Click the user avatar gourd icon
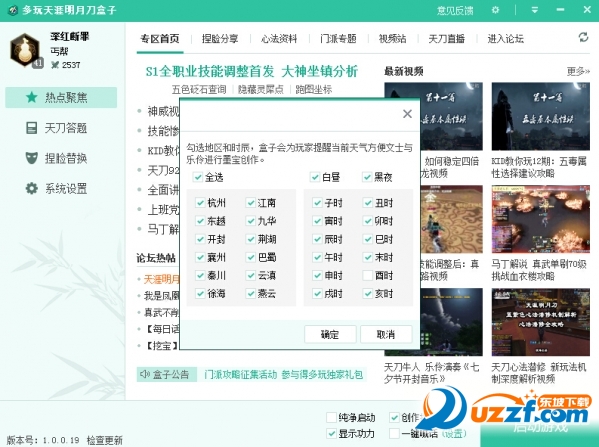This screenshot has height=447, width=599. tap(24, 50)
